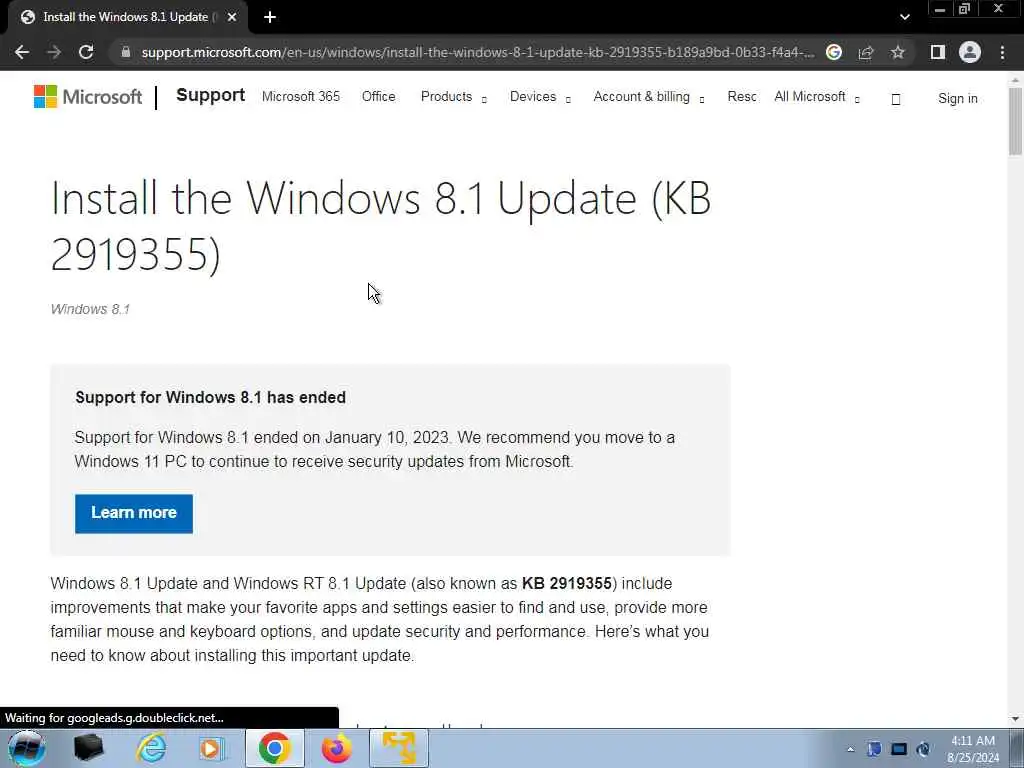The image size is (1024, 768).
Task: Open the Office menu item
Action: (379, 97)
